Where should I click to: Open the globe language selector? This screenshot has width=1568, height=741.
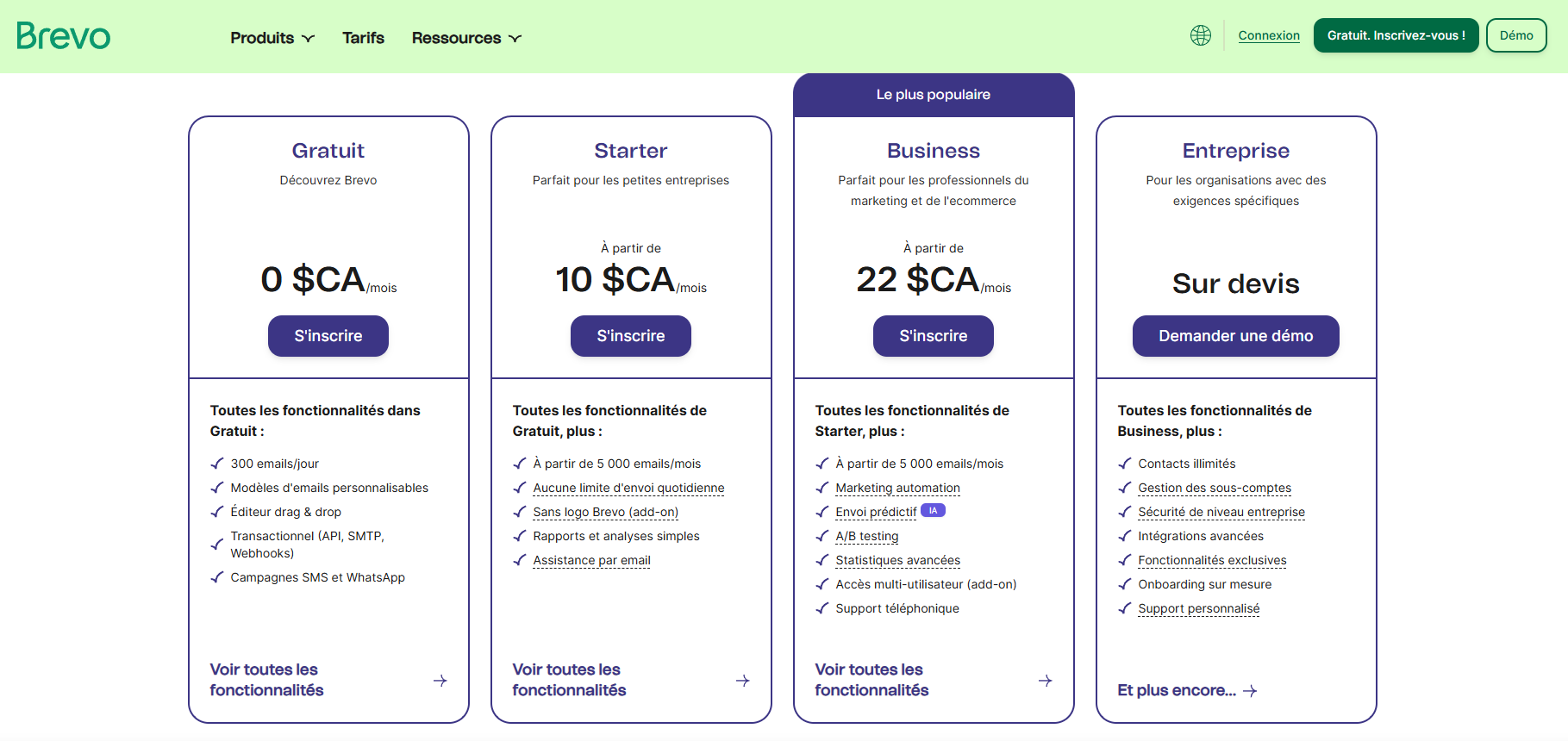(x=1200, y=35)
